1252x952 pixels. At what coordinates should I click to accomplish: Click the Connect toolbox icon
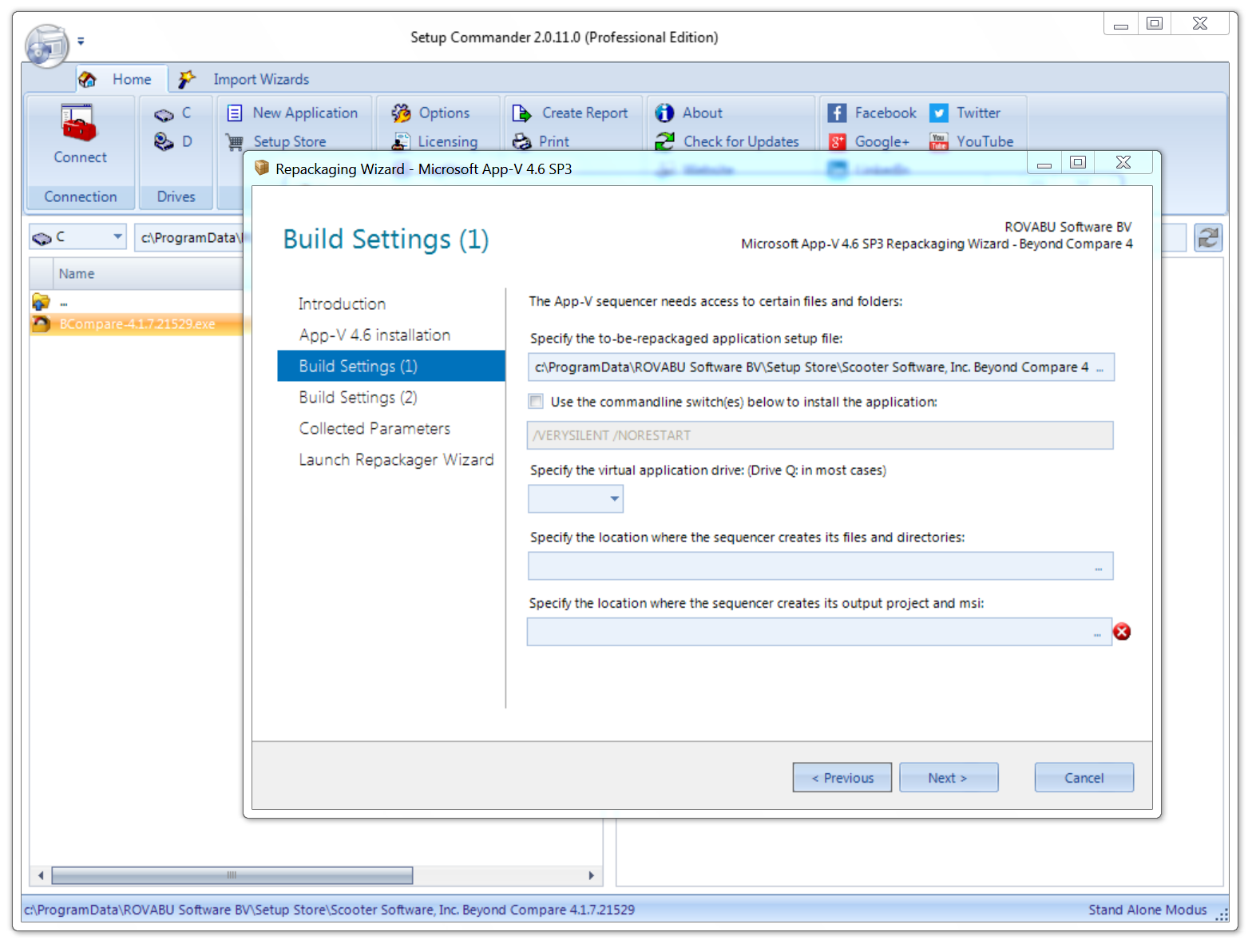(79, 124)
